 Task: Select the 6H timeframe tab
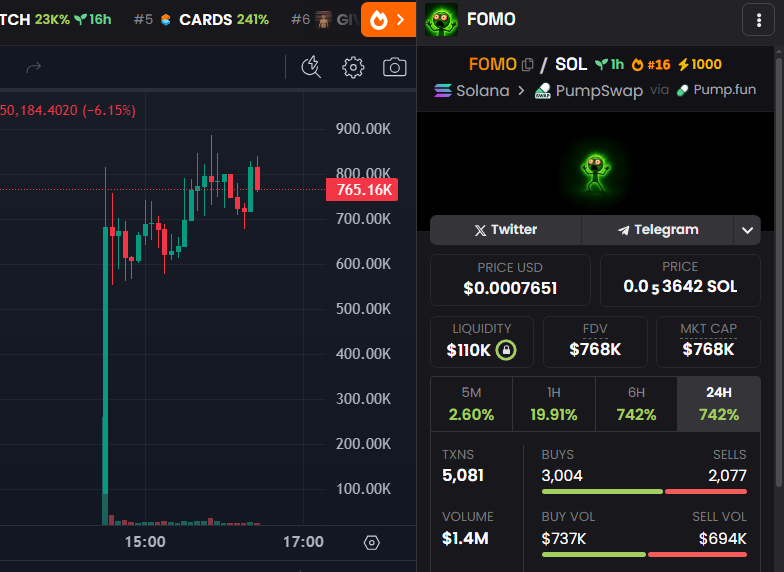(x=636, y=404)
